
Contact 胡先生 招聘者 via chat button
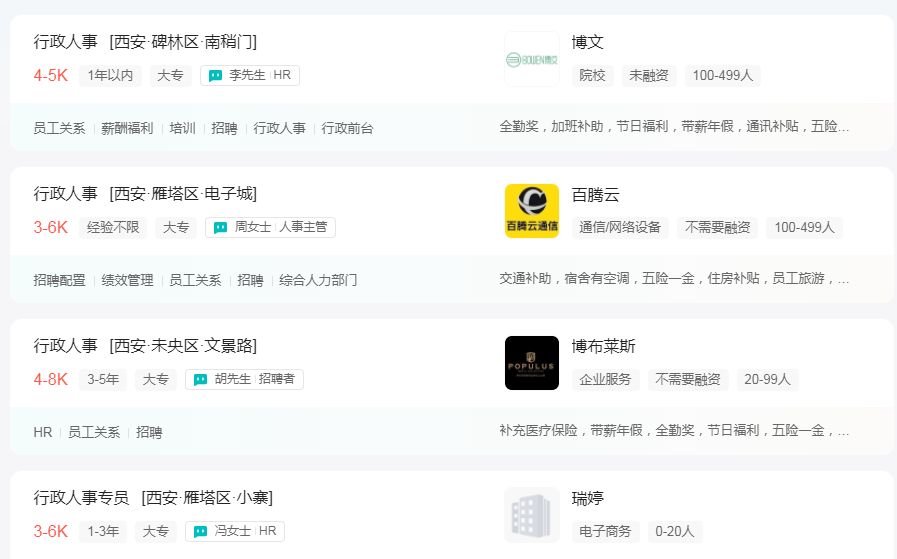[x=244, y=379]
